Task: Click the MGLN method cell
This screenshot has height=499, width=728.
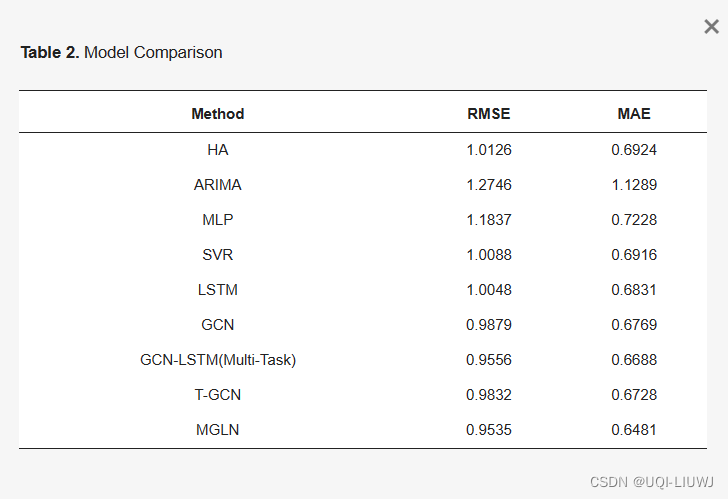Action: click(x=218, y=430)
